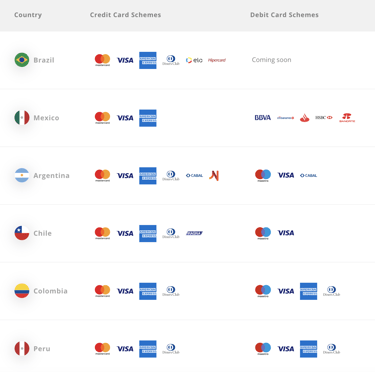The width and height of the screenshot is (375, 372).
Task: Click the Cabal debit logo for Argentina
Action: point(308,175)
